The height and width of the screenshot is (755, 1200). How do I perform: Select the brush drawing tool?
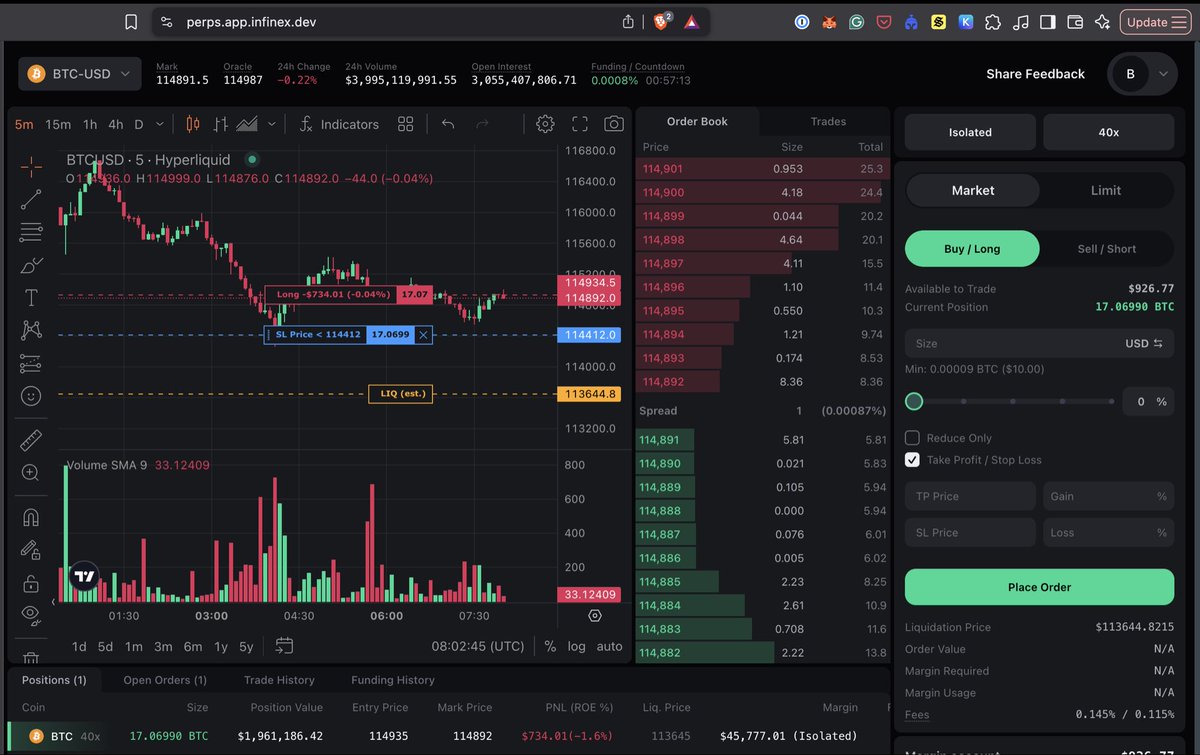coord(31,265)
